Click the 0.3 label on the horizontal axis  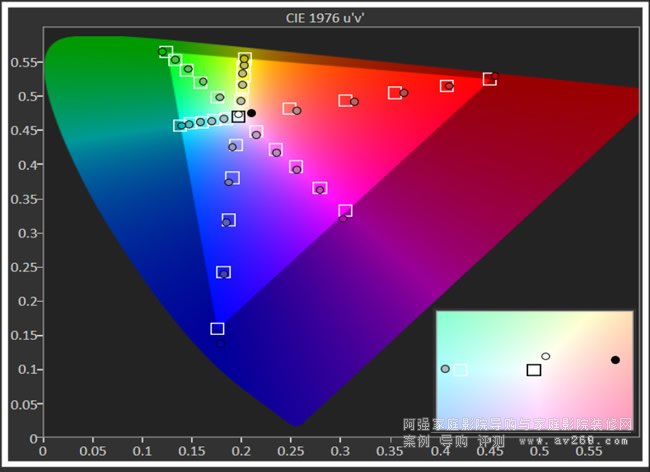(x=340, y=451)
